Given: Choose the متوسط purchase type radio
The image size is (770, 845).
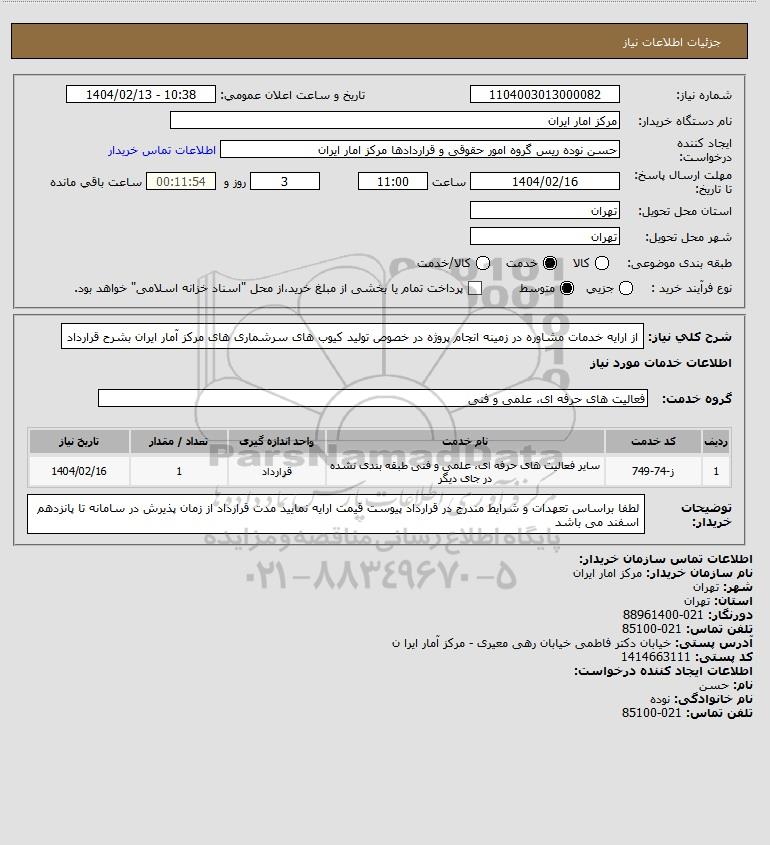Looking at the screenshot, I should pyautogui.click(x=567, y=288).
